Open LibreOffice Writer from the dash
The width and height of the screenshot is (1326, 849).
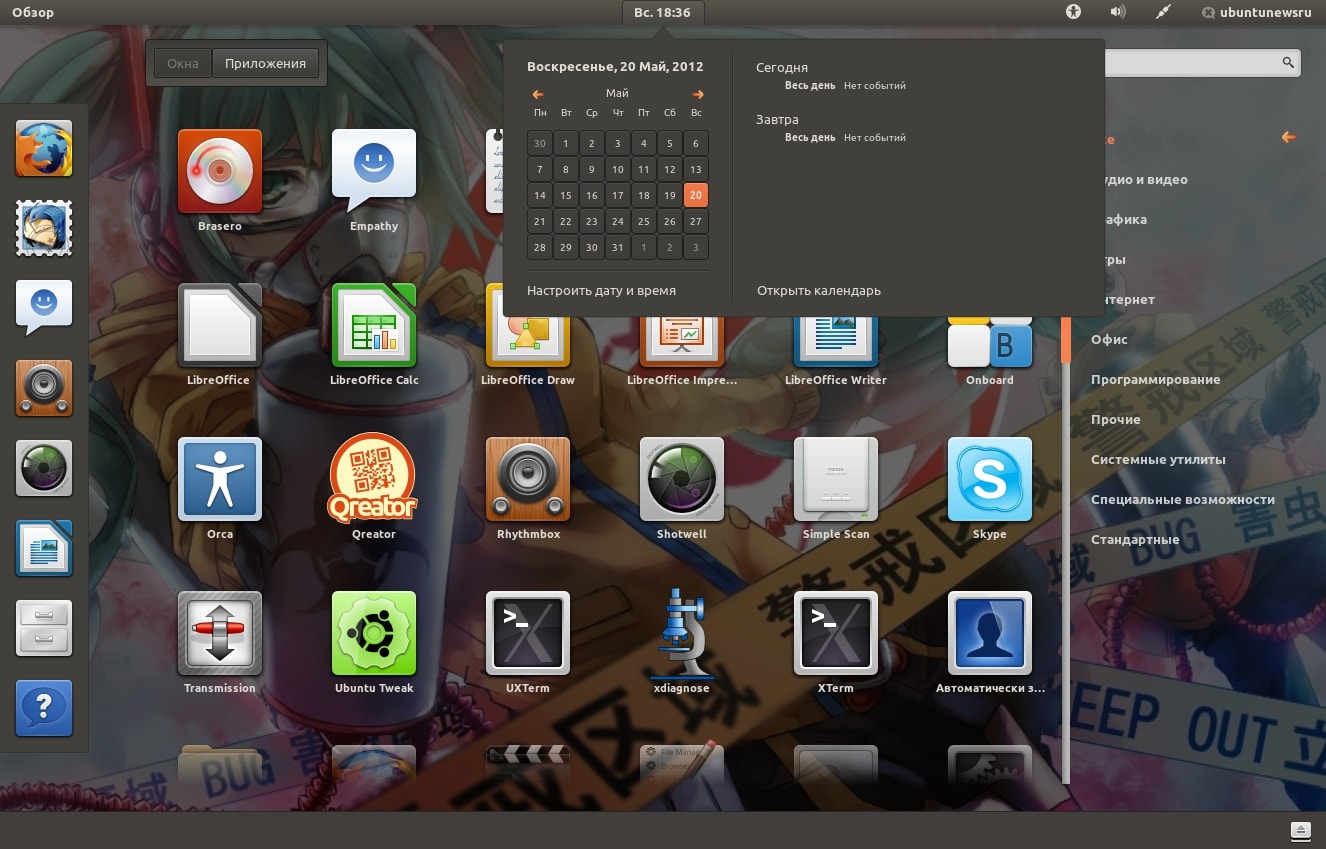pyautogui.click(x=44, y=548)
